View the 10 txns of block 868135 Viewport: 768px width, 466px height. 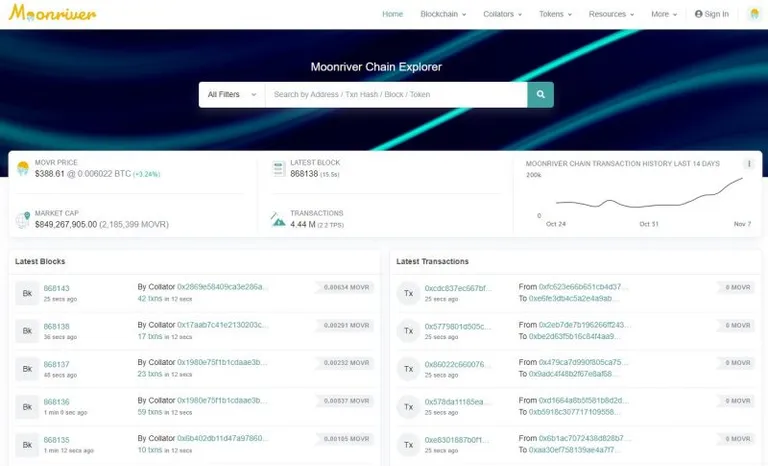(x=149, y=450)
